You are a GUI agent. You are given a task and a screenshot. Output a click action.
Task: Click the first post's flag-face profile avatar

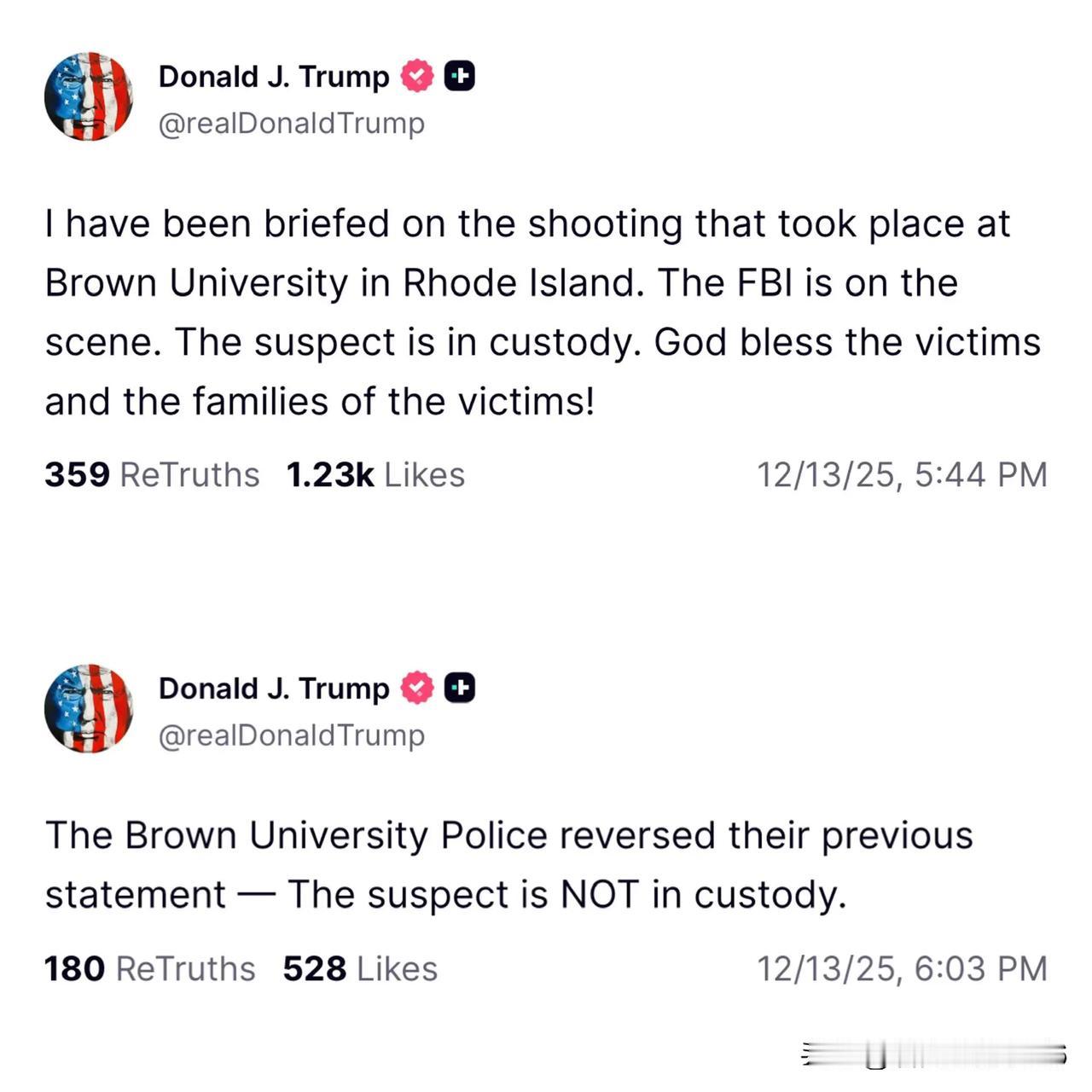pyautogui.click(x=89, y=96)
